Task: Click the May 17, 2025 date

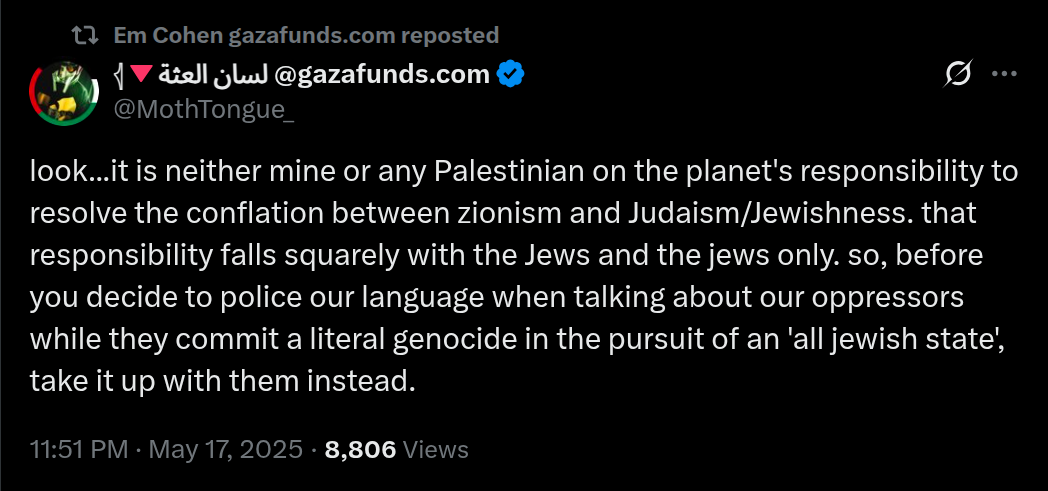Action: coord(225,450)
